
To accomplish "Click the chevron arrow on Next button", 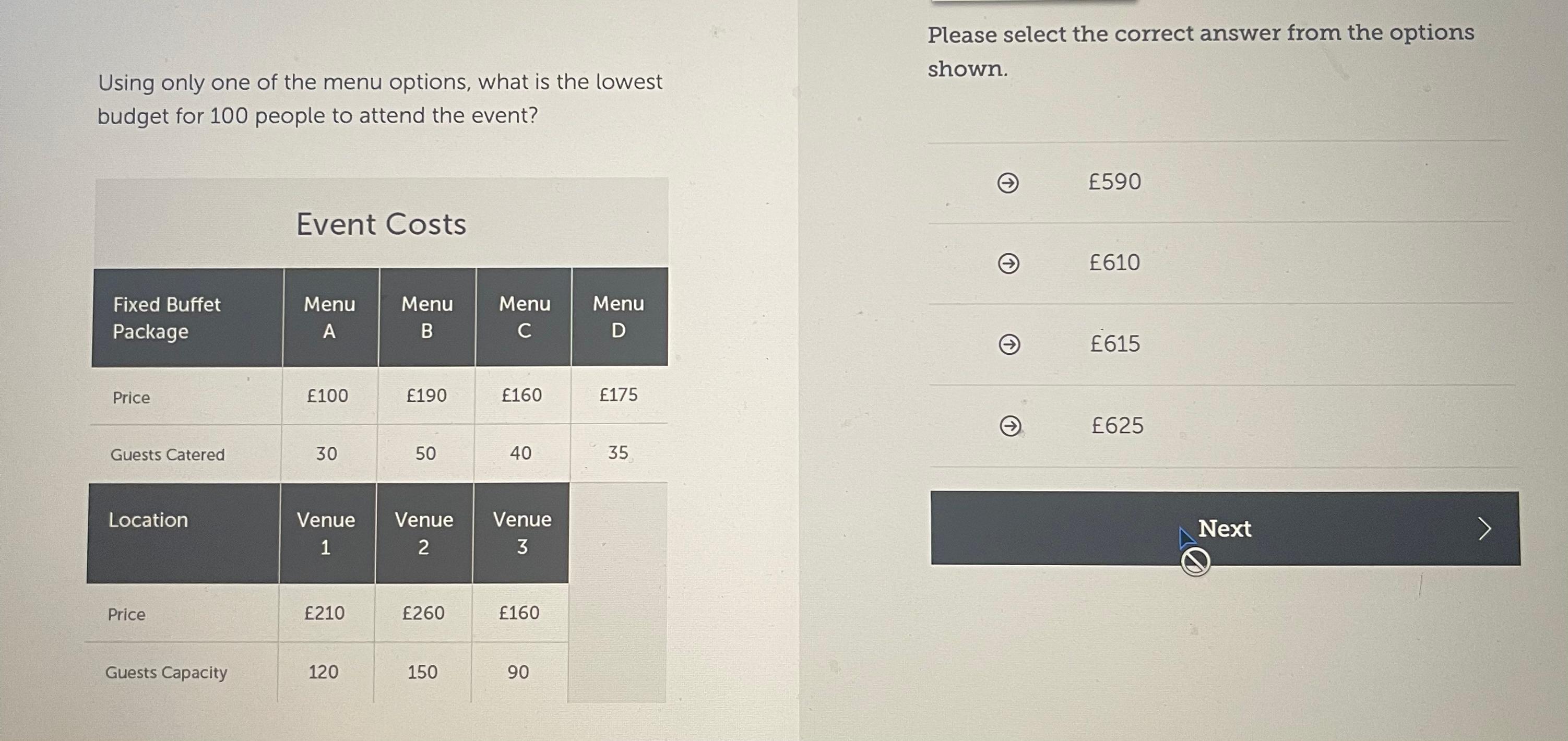I will tap(1484, 529).
